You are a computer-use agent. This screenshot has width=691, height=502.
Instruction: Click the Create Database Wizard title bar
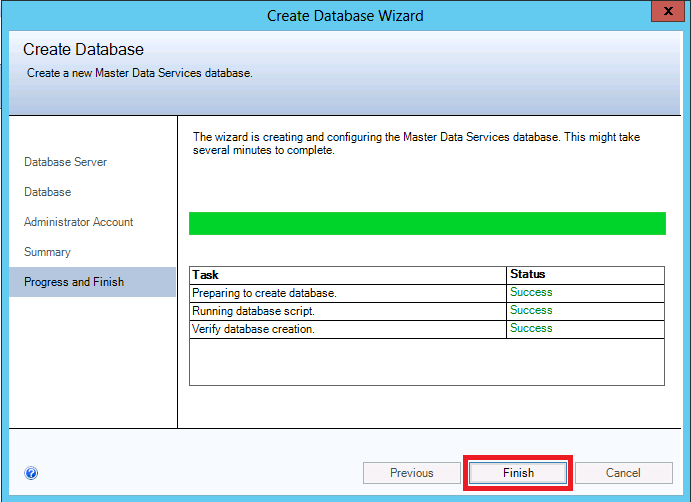345,15
